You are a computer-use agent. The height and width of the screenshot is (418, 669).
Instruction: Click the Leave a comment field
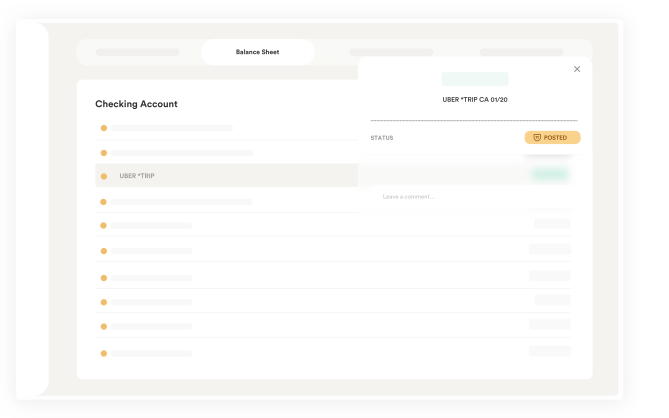click(x=470, y=196)
